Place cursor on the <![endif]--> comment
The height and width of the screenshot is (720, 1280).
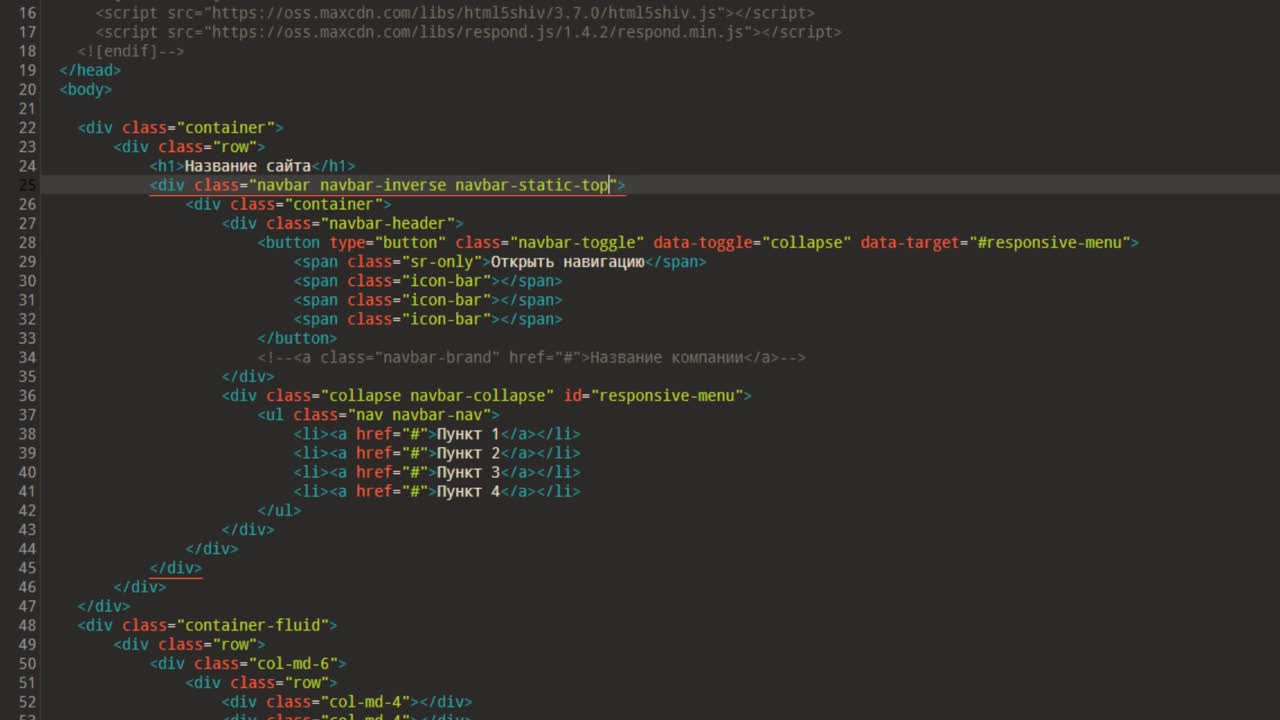(x=131, y=51)
